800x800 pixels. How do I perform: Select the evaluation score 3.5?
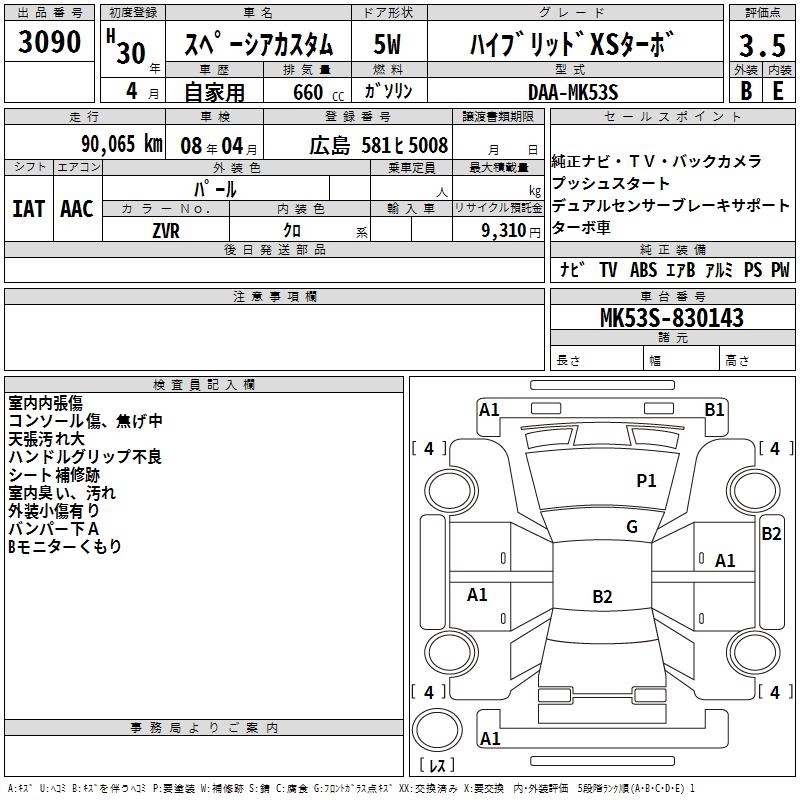(x=762, y=45)
